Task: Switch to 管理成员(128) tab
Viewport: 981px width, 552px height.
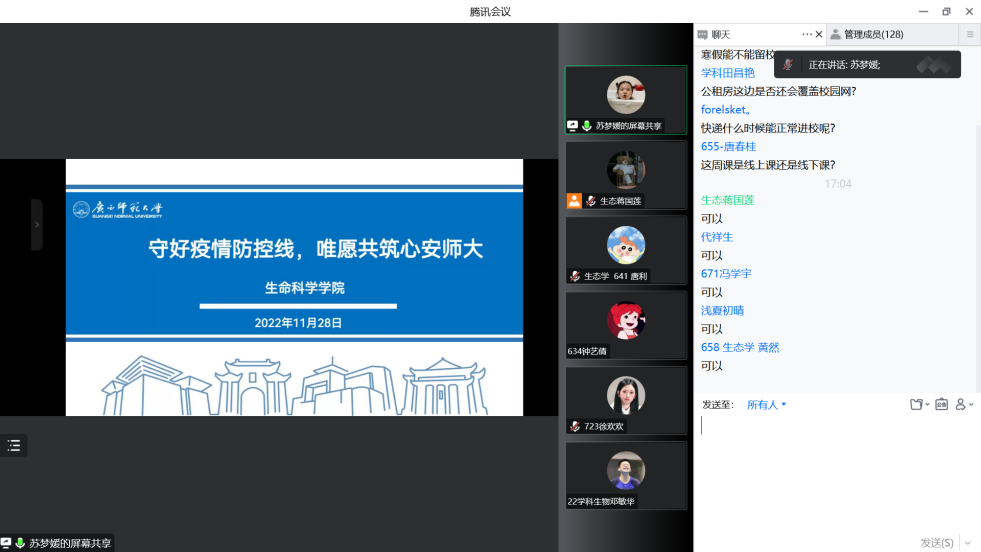Action: [873, 34]
